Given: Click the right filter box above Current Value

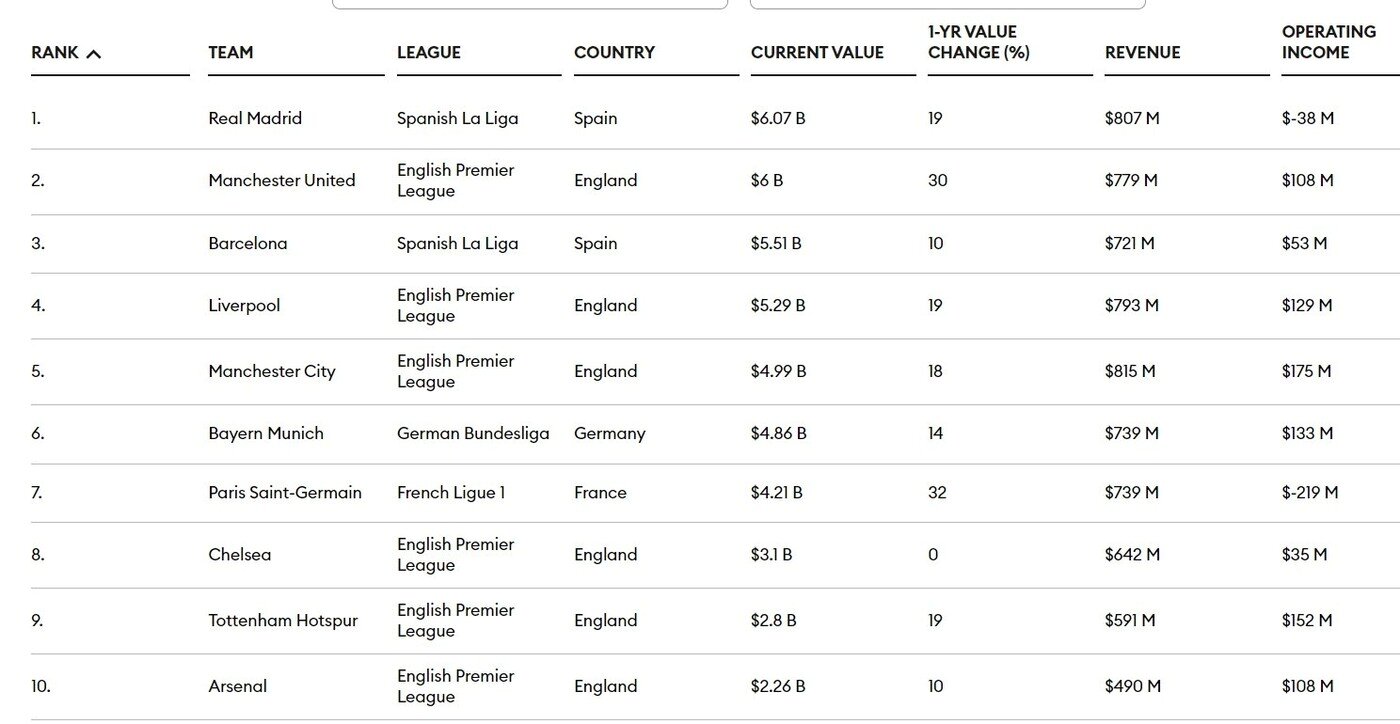Looking at the screenshot, I should point(947,4).
